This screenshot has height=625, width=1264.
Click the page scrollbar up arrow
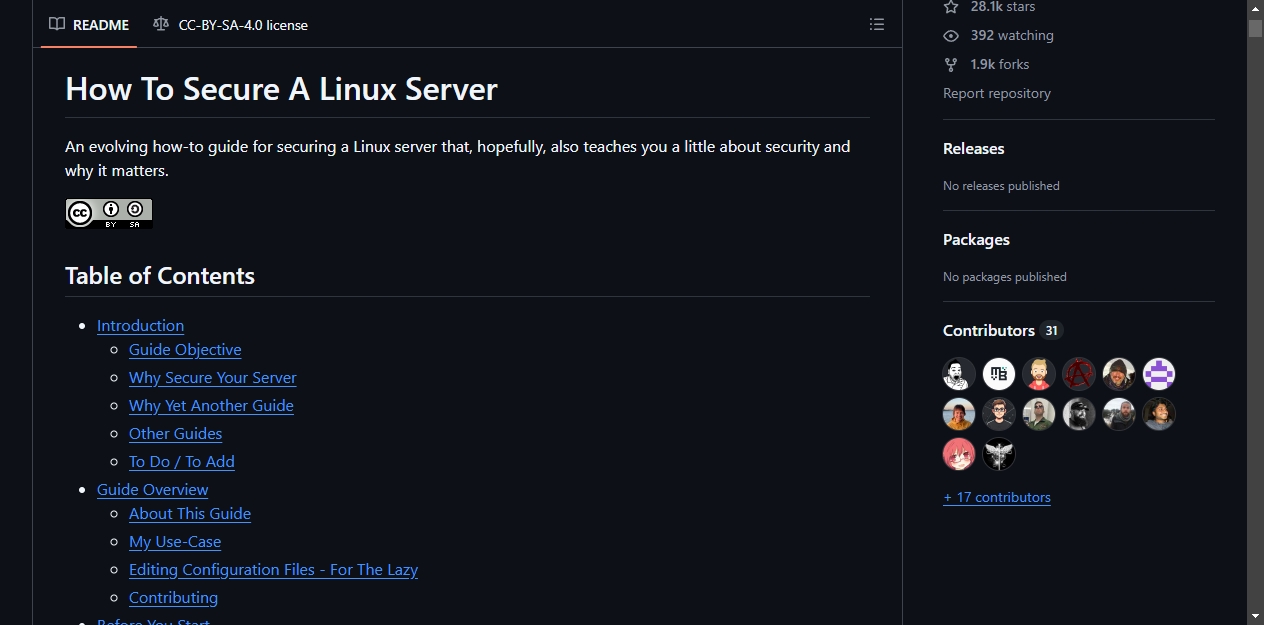(x=1255, y=8)
